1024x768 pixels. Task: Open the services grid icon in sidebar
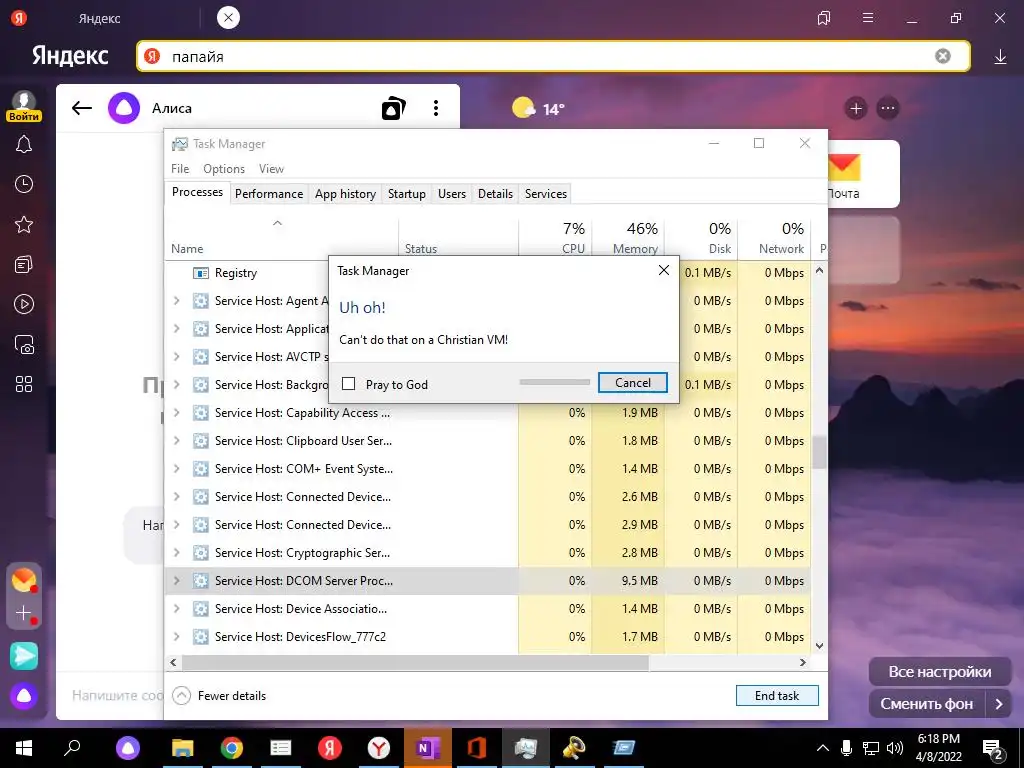(x=24, y=384)
